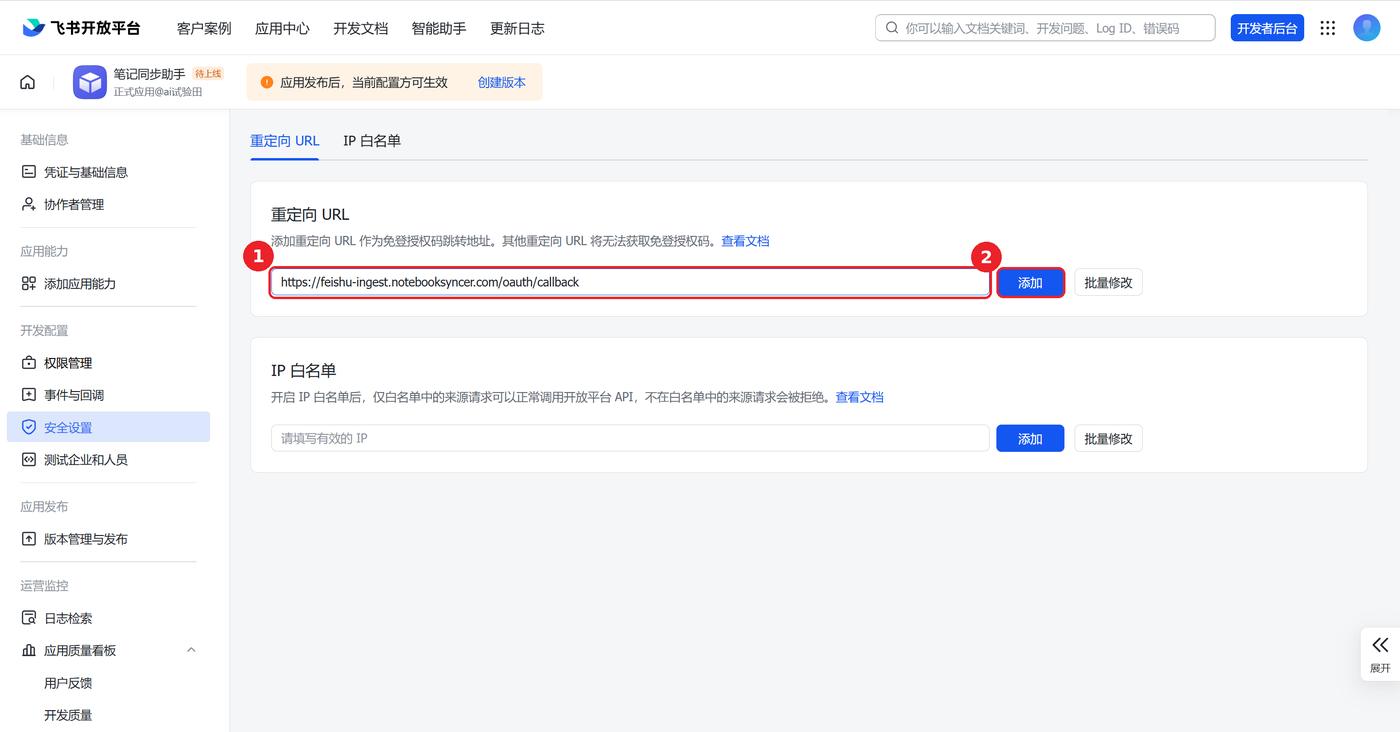Viewport: 1400px width, 732px height.
Task: Switch to the IP 白名单 tab
Action: [372, 141]
